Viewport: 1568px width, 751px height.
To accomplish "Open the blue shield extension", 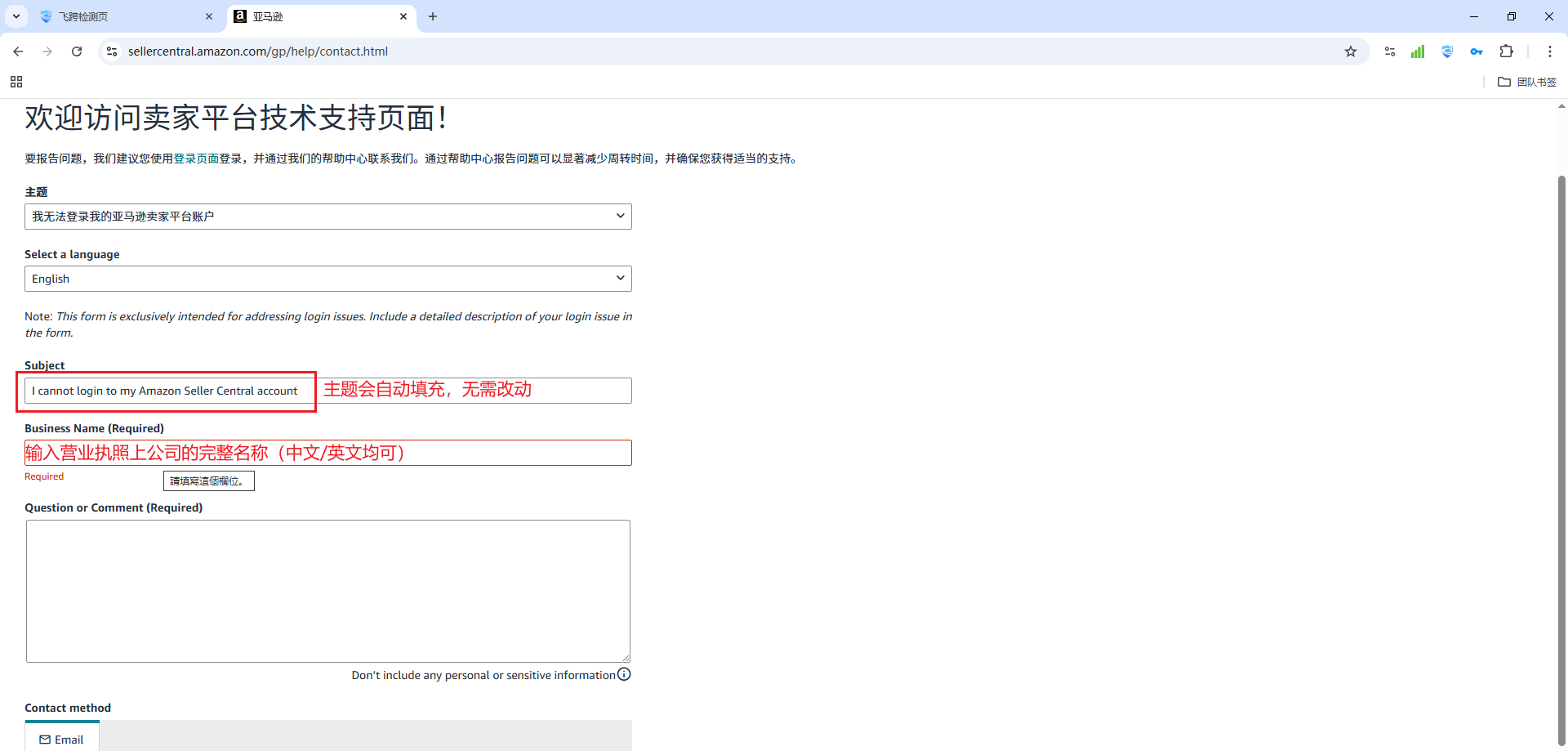I will pyautogui.click(x=1447, y=51).
